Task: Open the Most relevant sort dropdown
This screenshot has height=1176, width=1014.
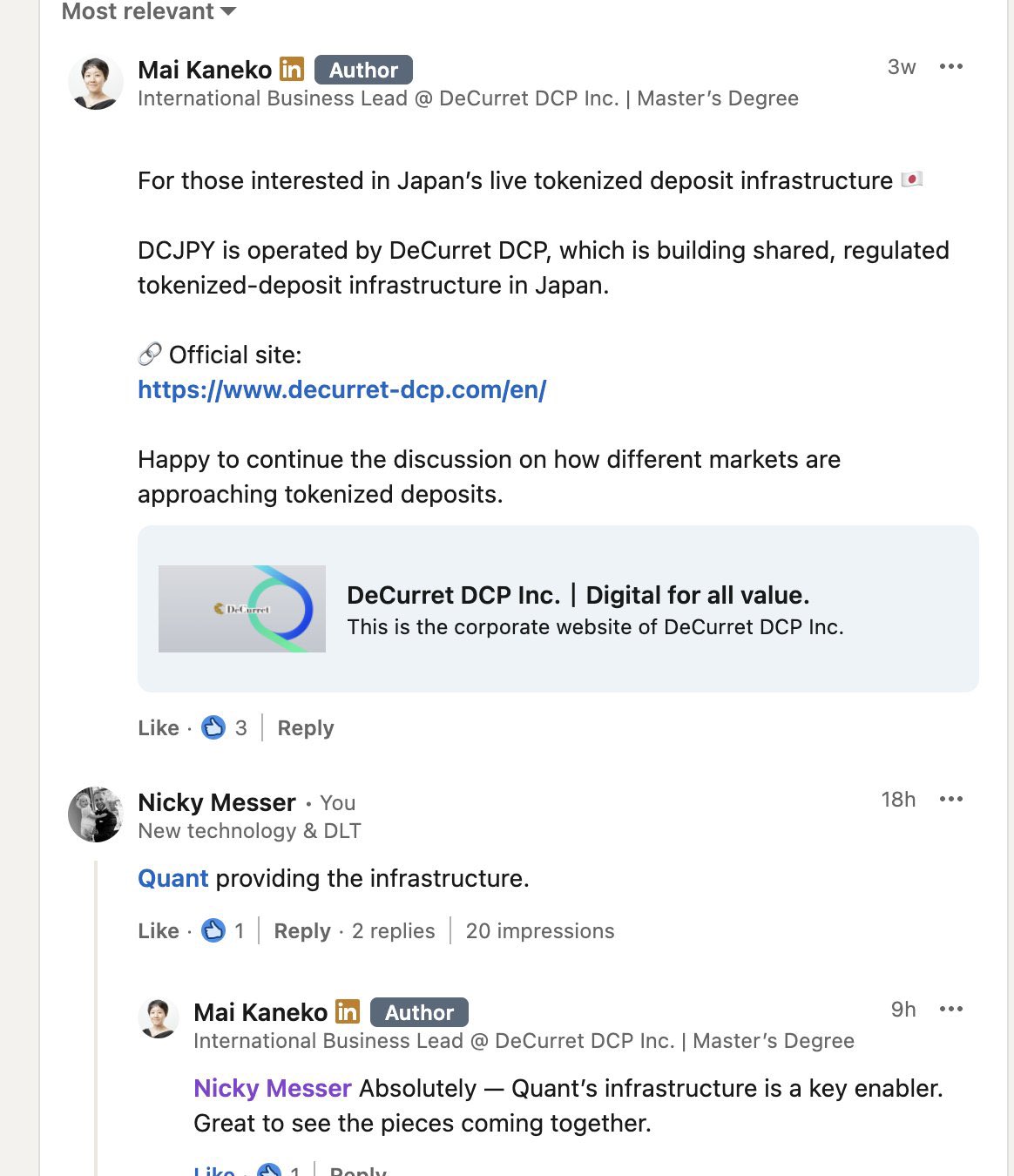Action: pos(149,11)
